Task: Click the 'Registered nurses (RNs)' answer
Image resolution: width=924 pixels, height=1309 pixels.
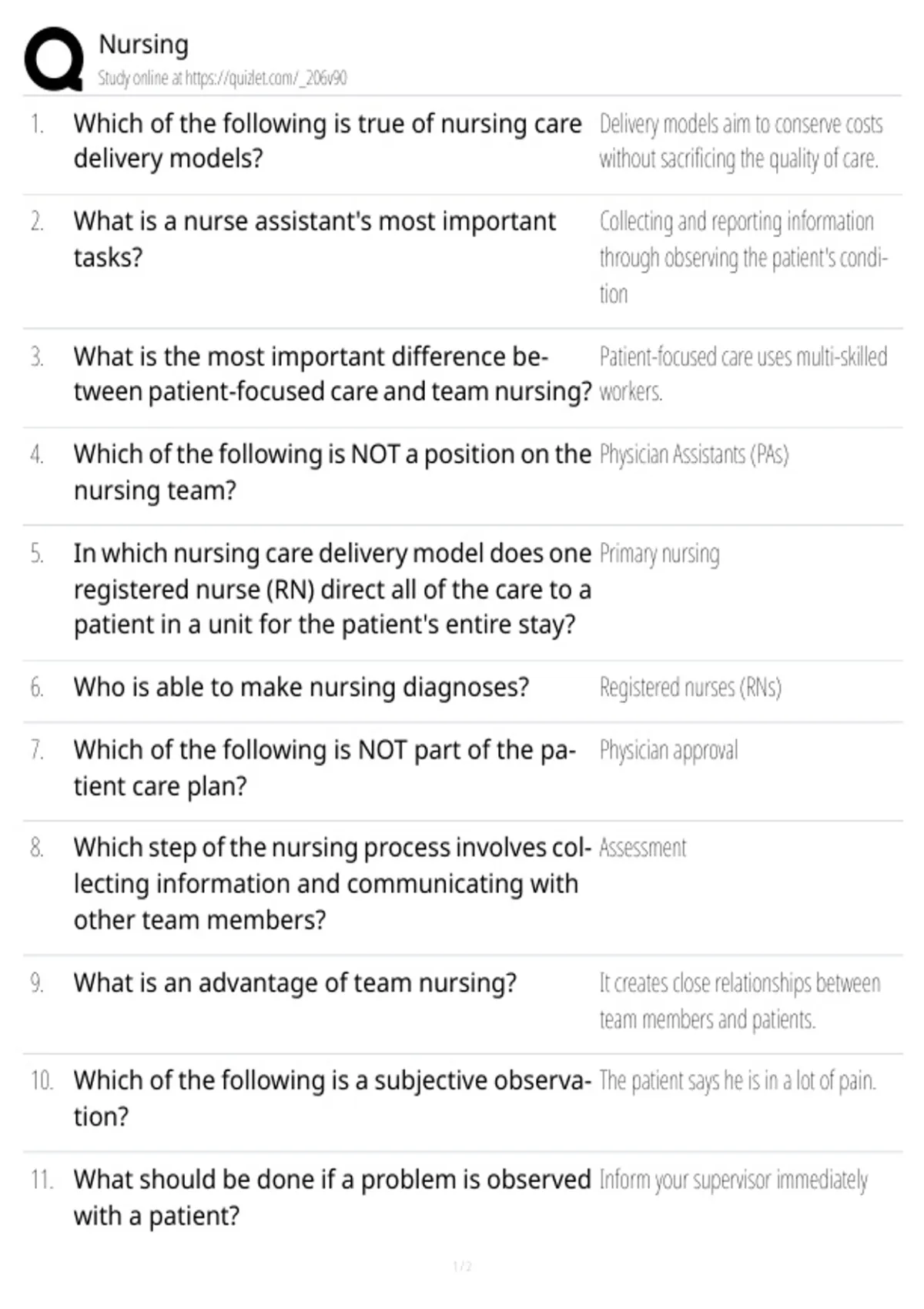Action: pos(690,687)
